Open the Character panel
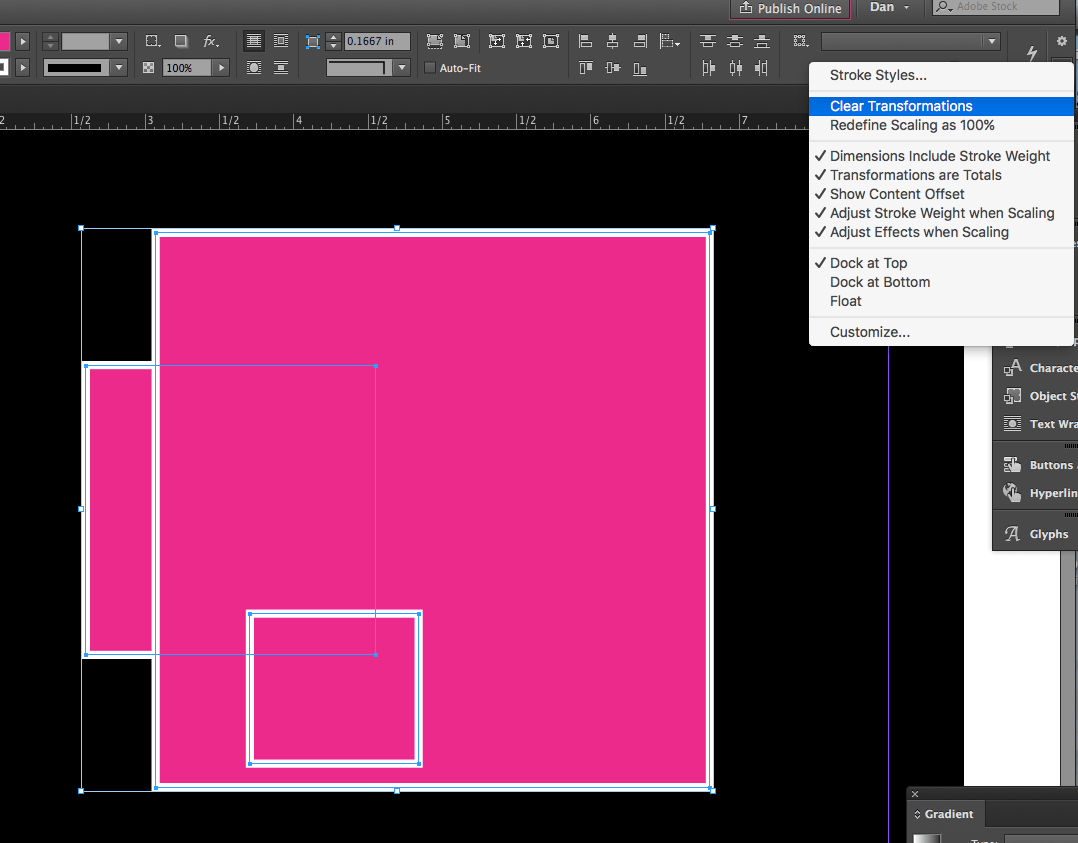The width and height of the screenshot is (1078, 843). 1042,367
